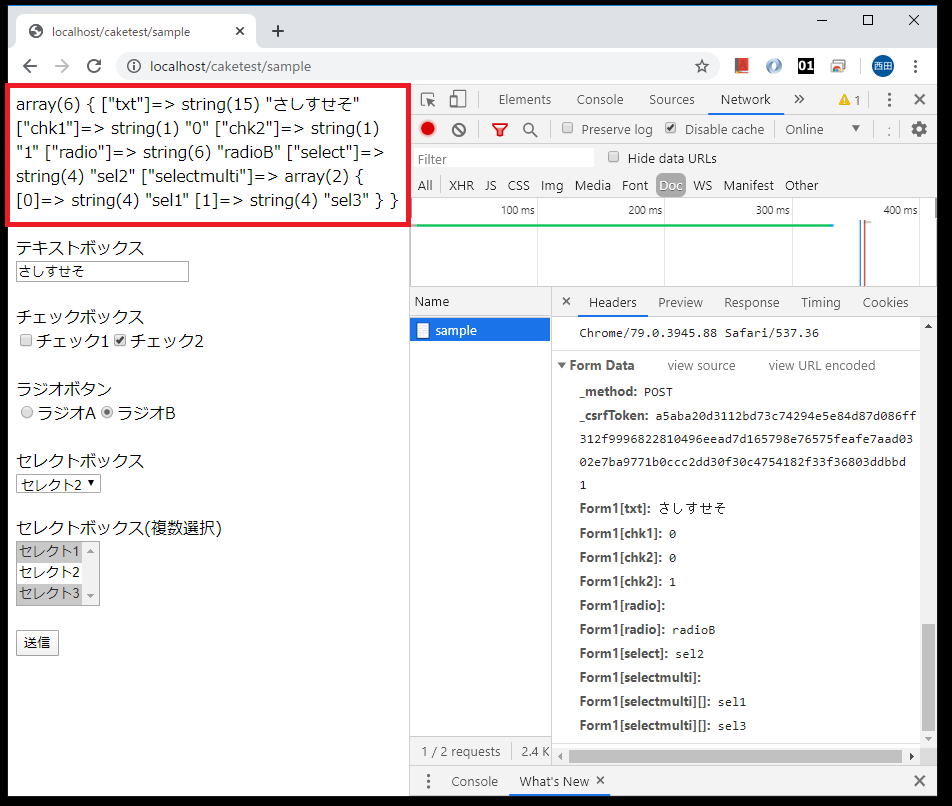Click the テキストボックス text input field
This screenshot has width=952, height=806.
(x=102, y=272)
